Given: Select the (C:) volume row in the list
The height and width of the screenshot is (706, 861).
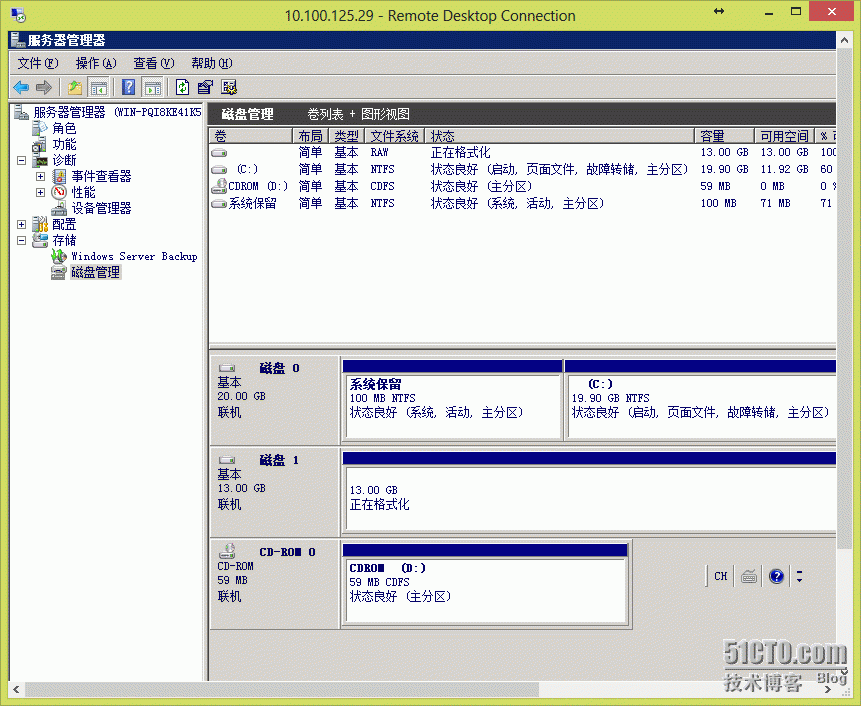Looking at the screenshot, I should click(x=523, y=170).
